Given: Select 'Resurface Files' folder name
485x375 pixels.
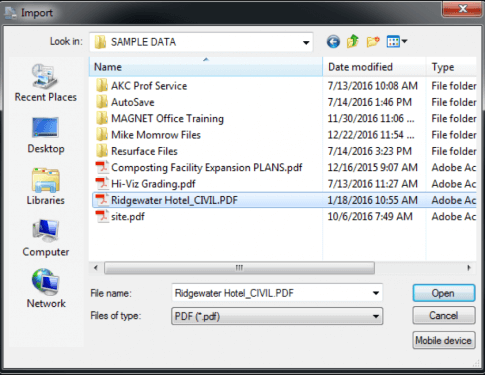Looking at the screenshot, I should point(144,151).
